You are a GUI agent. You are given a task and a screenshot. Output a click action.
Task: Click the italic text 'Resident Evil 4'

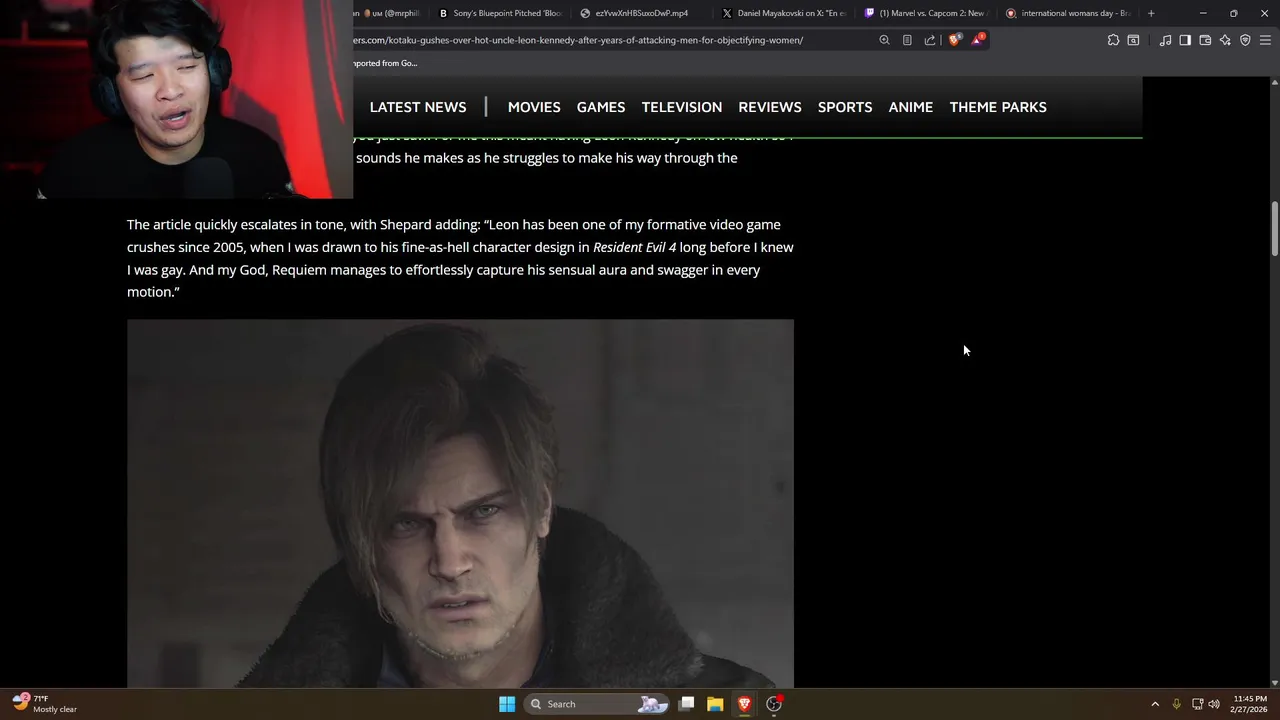(x=634, y=247)
